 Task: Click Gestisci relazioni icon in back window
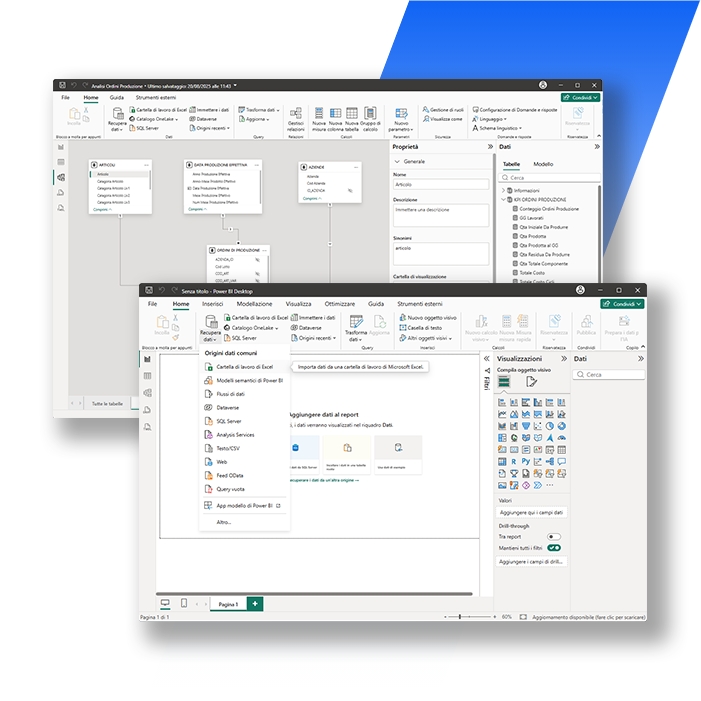(295, 120)
